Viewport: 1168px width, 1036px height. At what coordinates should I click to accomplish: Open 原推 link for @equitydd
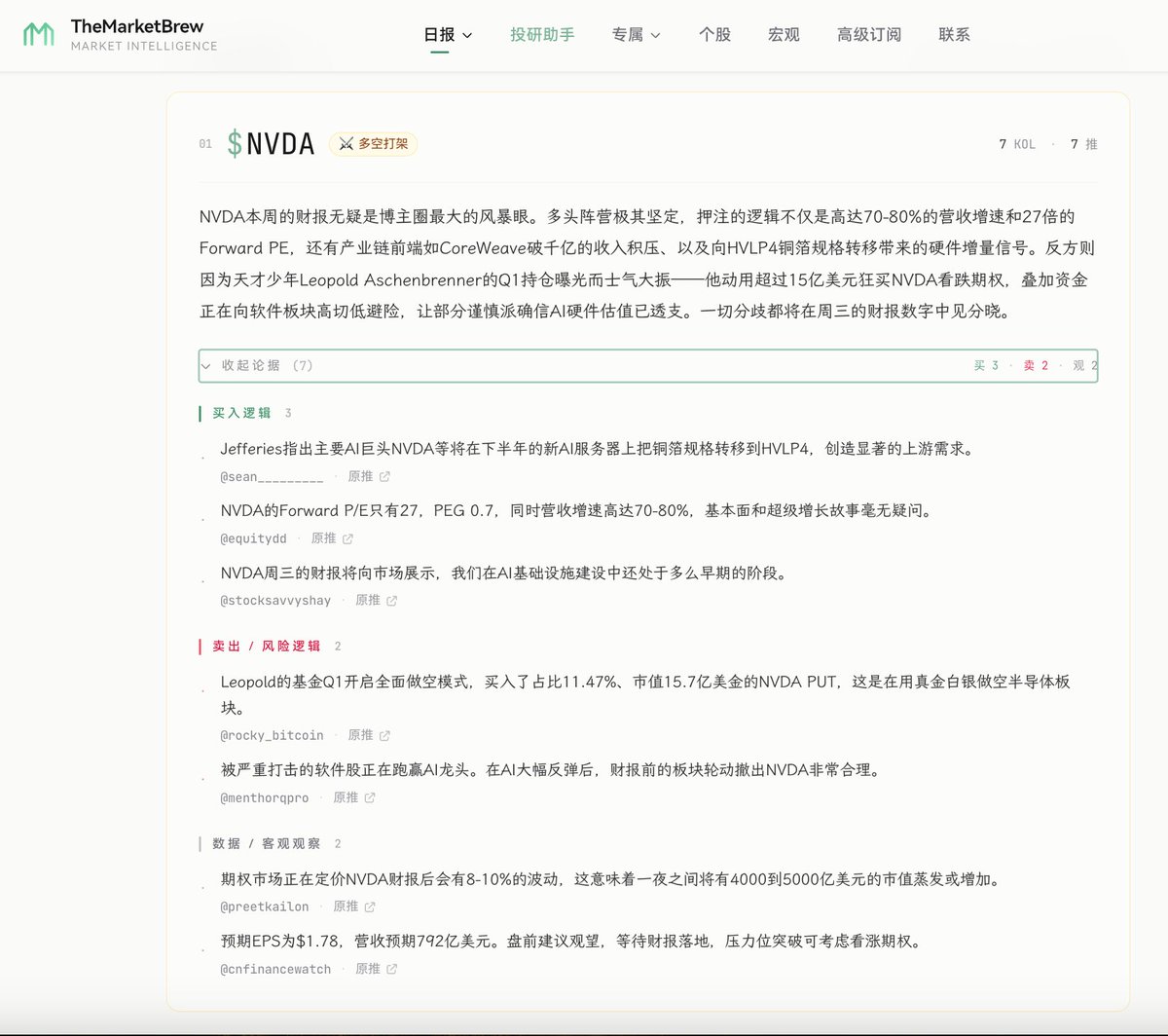(323, 538)
